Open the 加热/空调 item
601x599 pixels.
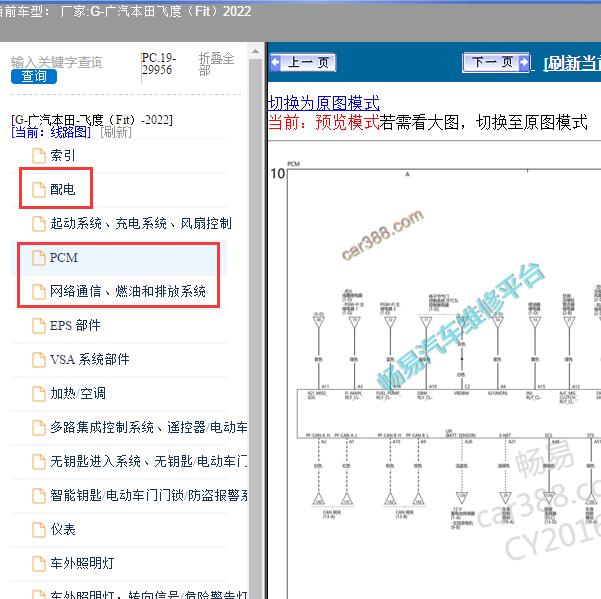[x=78, y=394]
